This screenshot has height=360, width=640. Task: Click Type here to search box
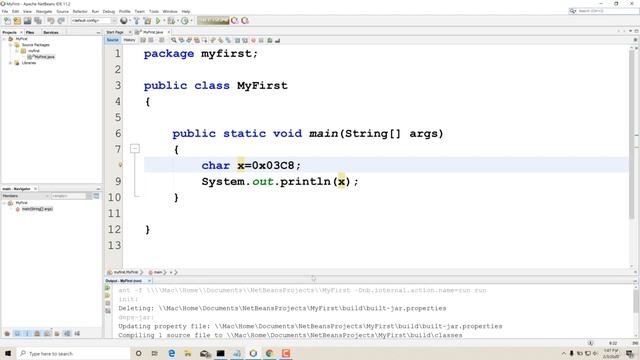pos(73,353)
